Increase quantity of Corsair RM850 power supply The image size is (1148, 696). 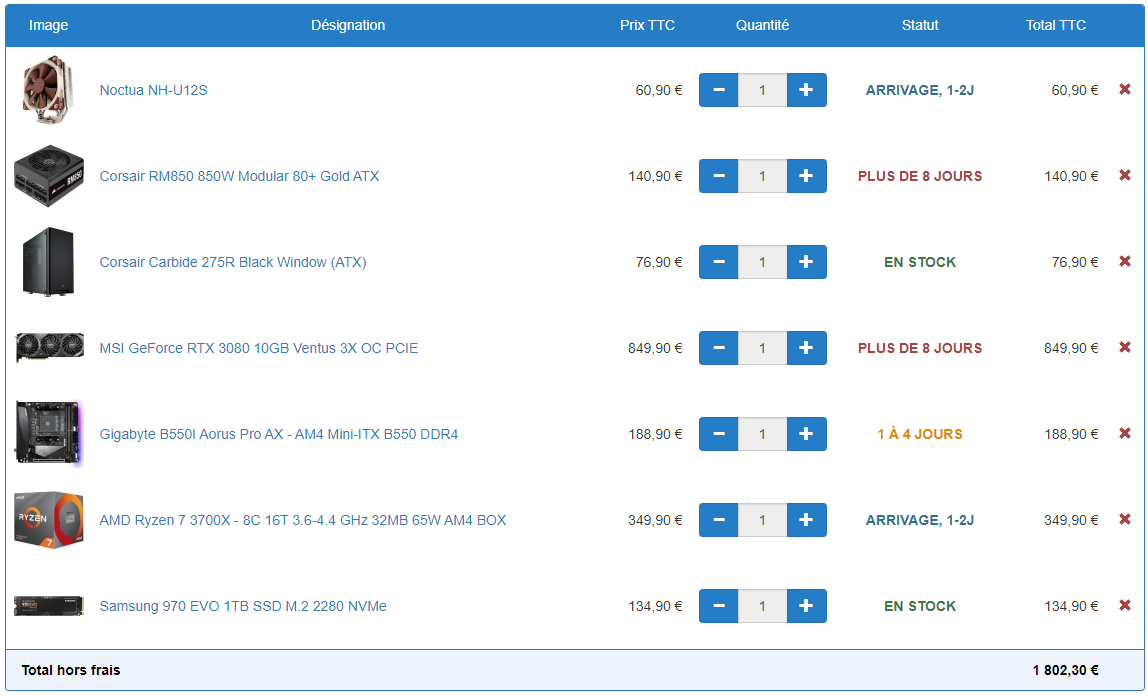[x=806, y=176]
